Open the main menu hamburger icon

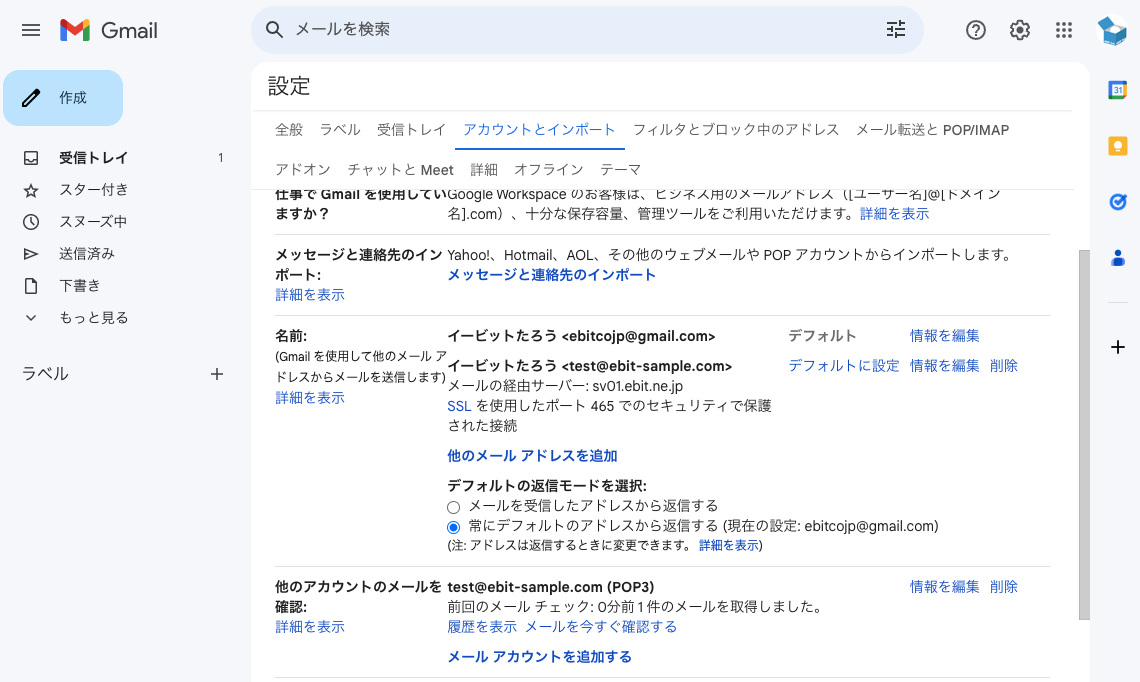coord(31,30)
